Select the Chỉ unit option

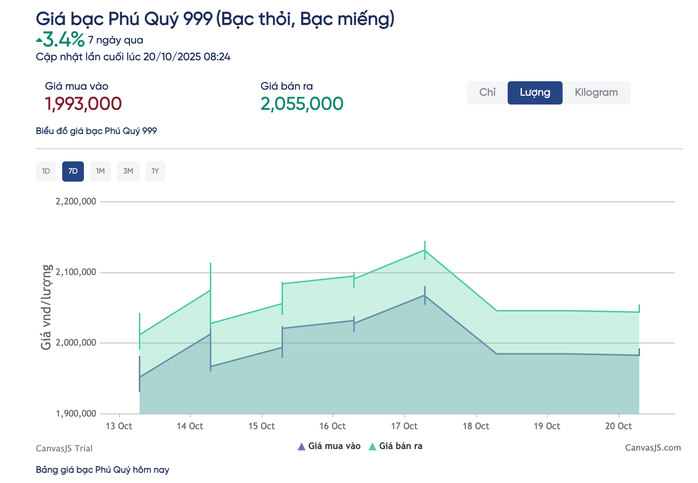(x=487, y=93)
